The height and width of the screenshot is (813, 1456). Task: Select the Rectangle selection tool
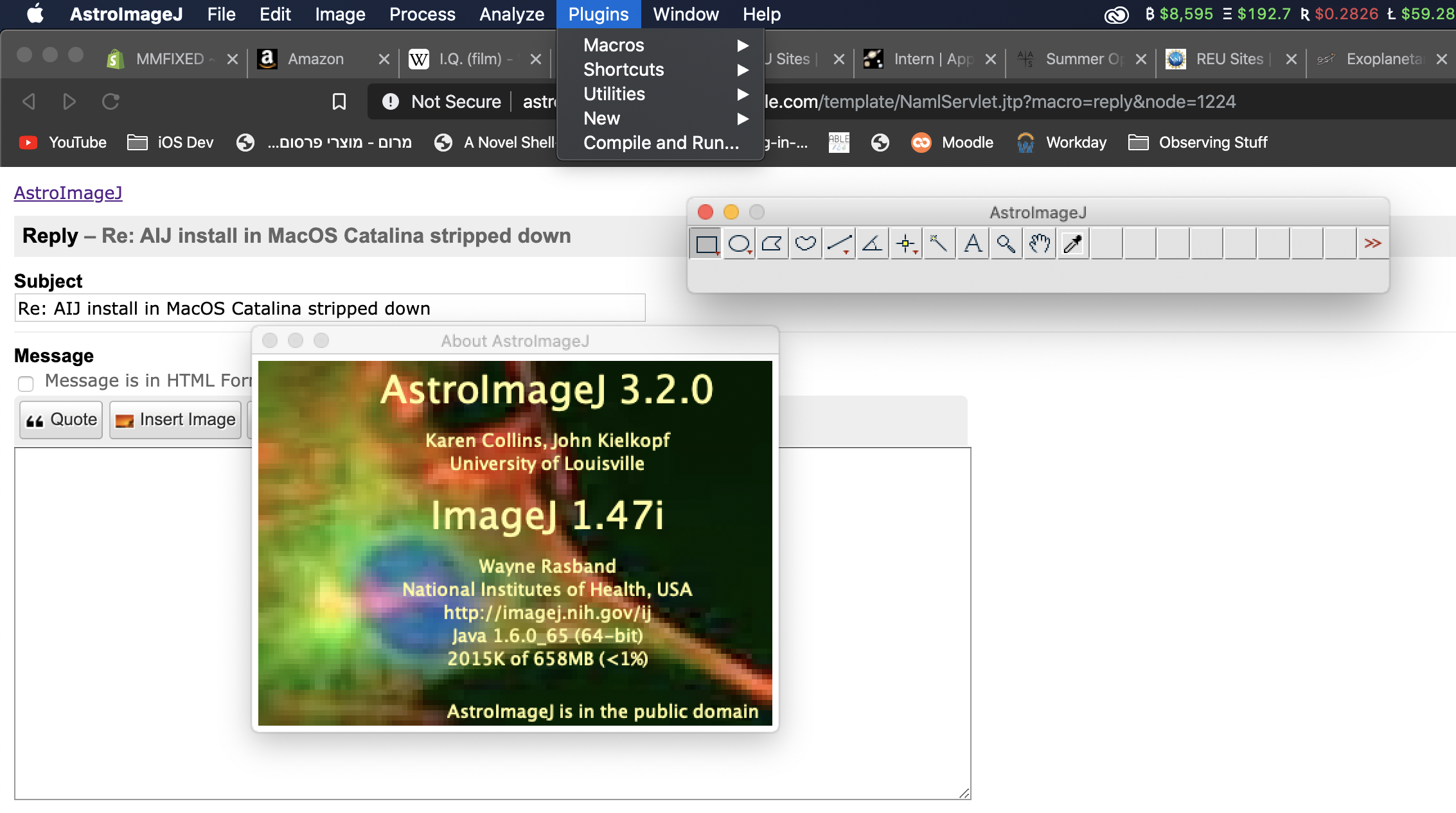click(706, 244)
